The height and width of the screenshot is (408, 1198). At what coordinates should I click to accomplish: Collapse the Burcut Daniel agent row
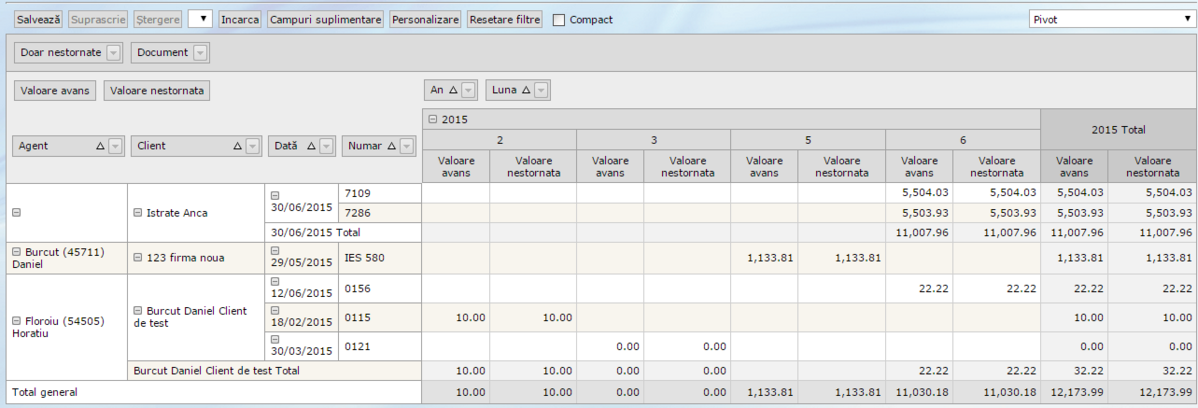coord(16,251)
